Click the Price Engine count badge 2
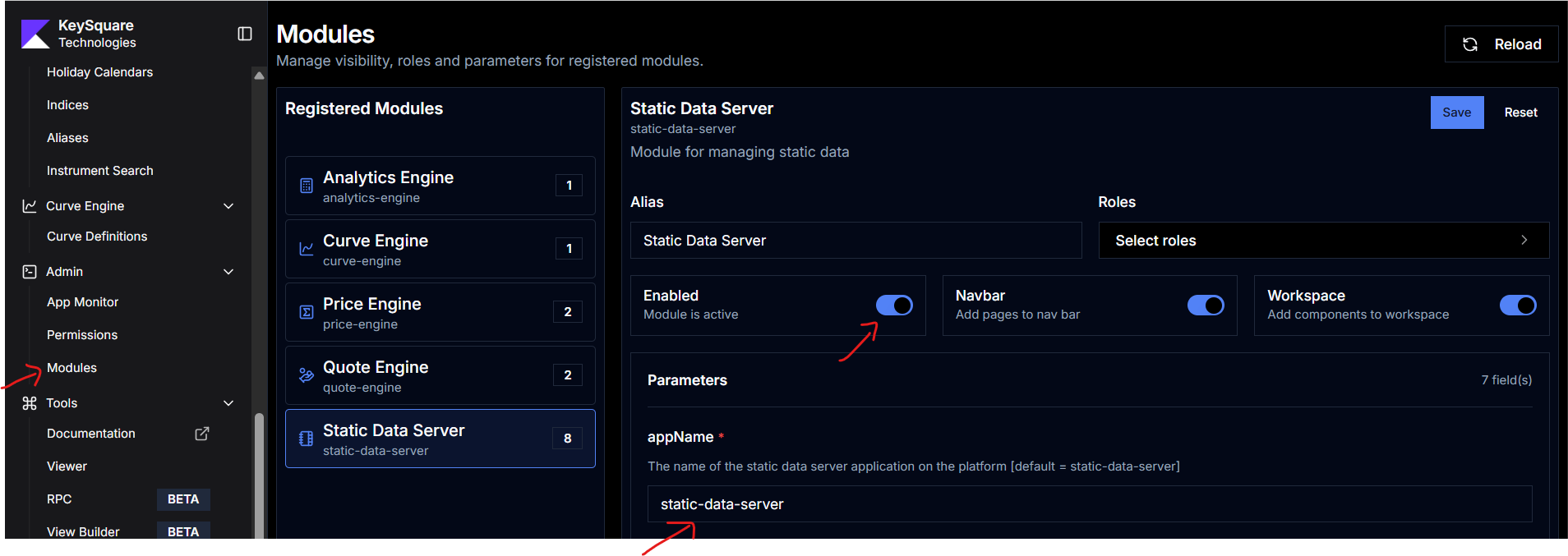Viewport: 1568px width, 556px height. click(568, 312)
